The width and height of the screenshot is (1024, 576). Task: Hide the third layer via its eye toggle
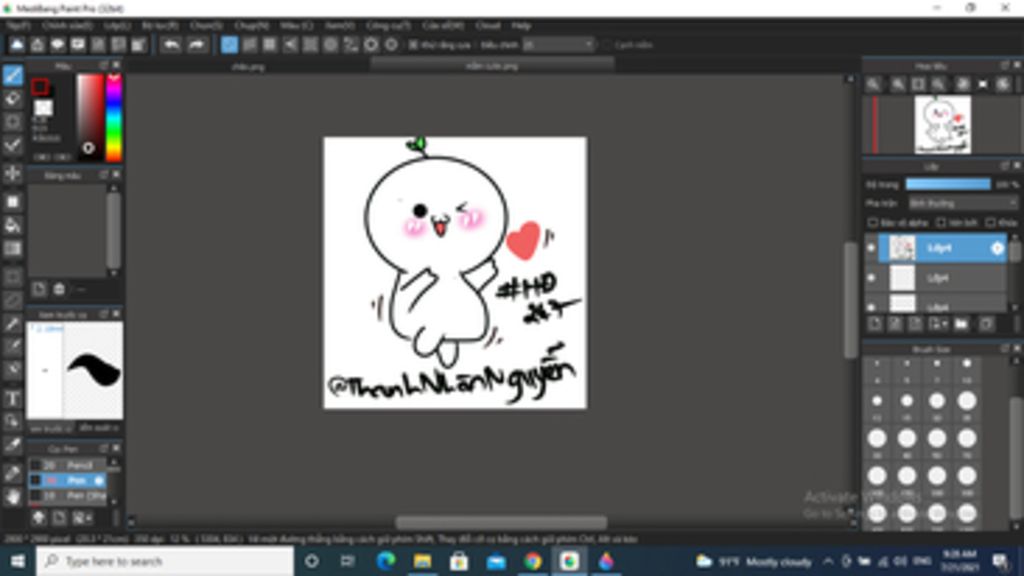[x=871, y=305]
